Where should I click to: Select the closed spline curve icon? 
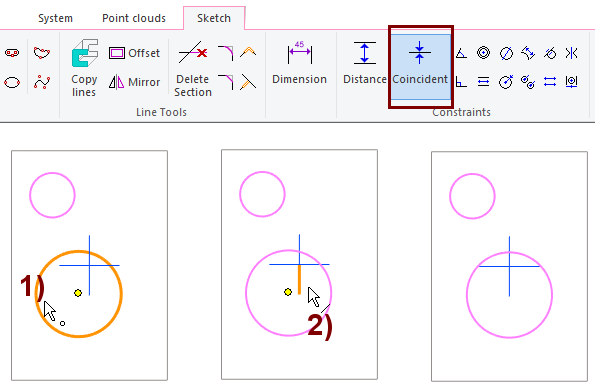[x=42, y=52]
